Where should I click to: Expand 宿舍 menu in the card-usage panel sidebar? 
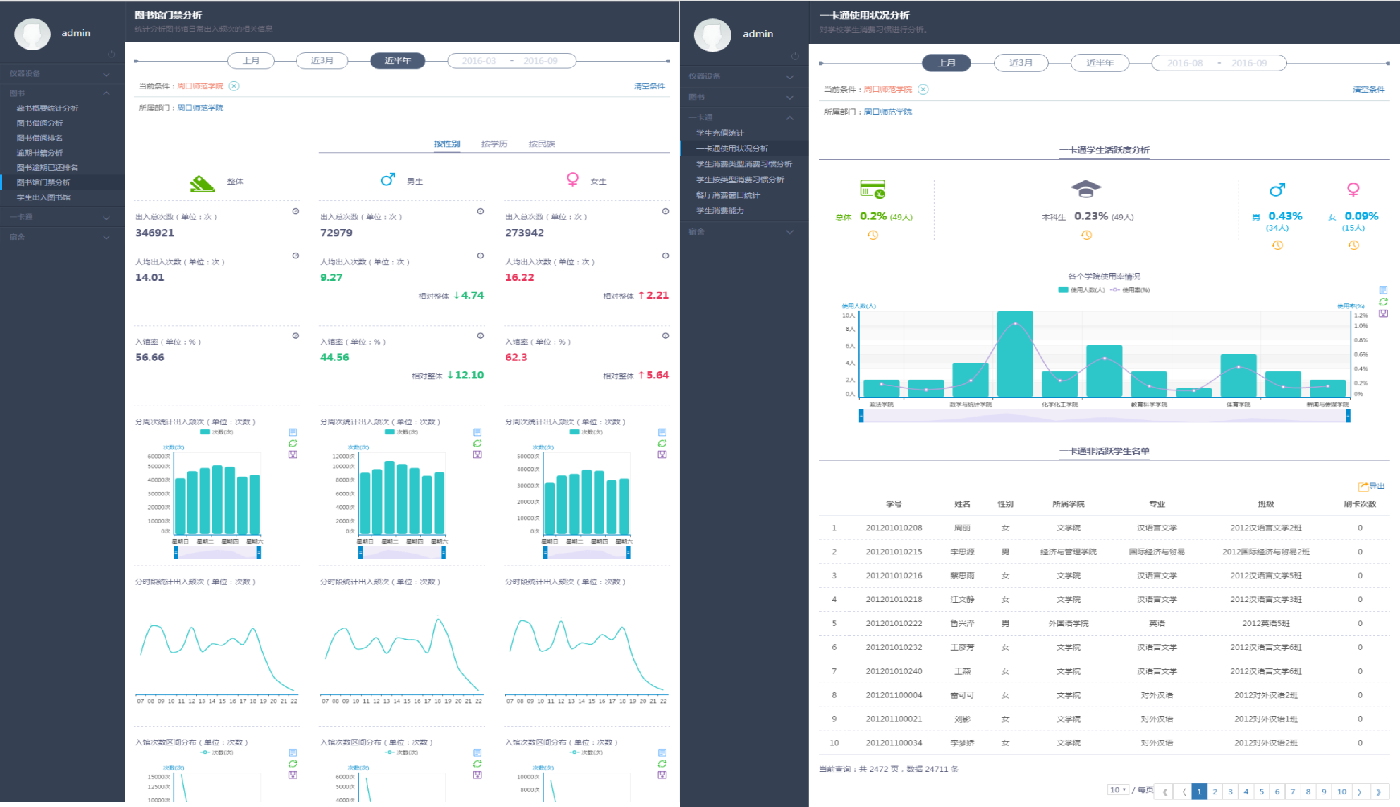[x=744, y=231]
